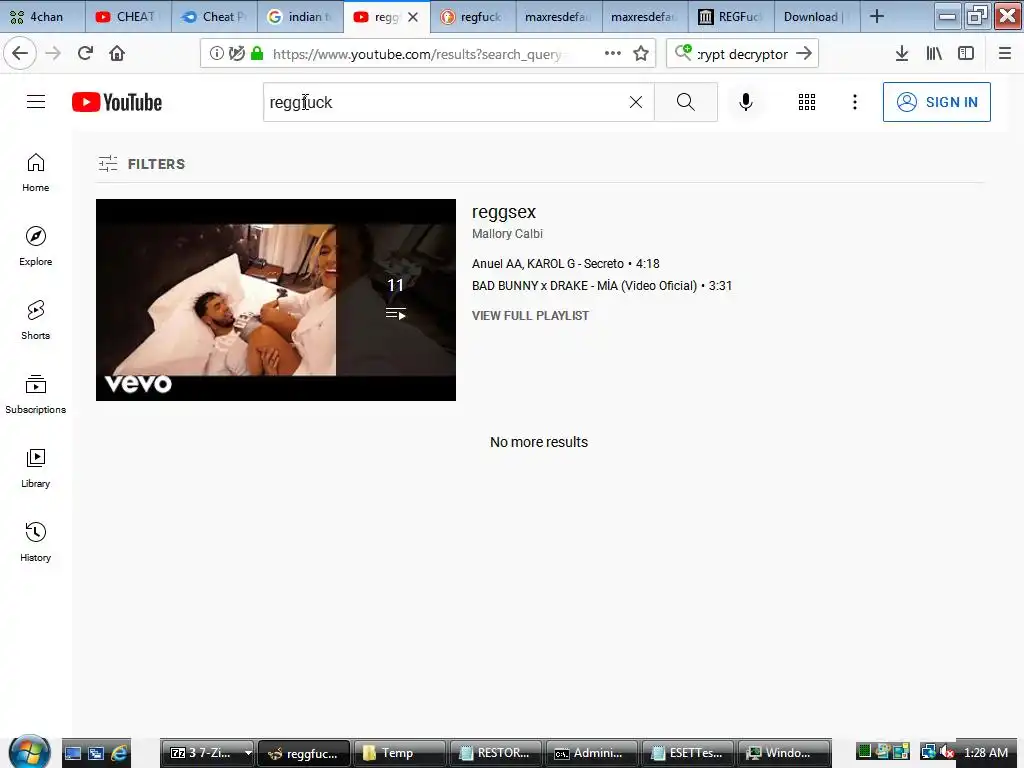Clear the YouTube search box with X
The width and height of the screenshot is (1024, 768).
point(635,102)
